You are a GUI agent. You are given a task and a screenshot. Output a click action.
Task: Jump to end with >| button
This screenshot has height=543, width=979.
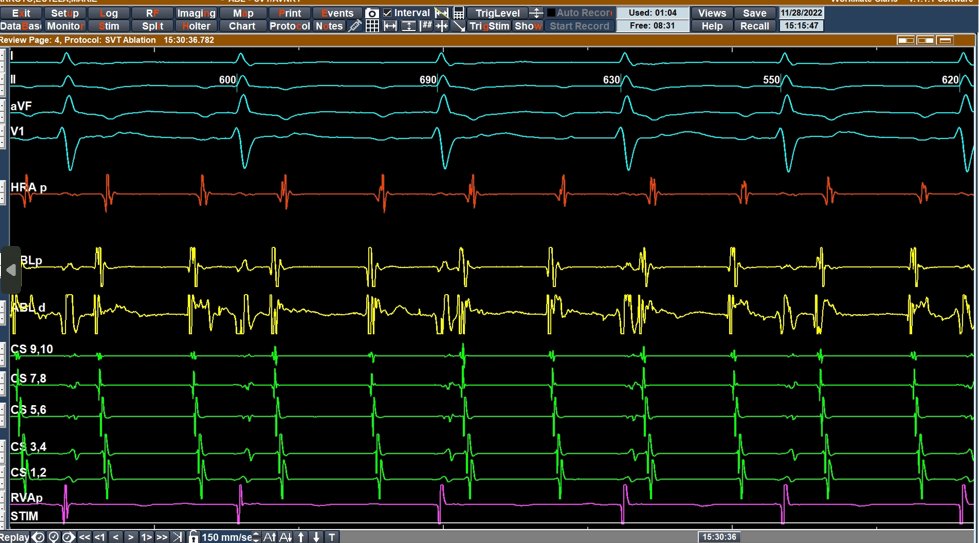coord(177,537)
